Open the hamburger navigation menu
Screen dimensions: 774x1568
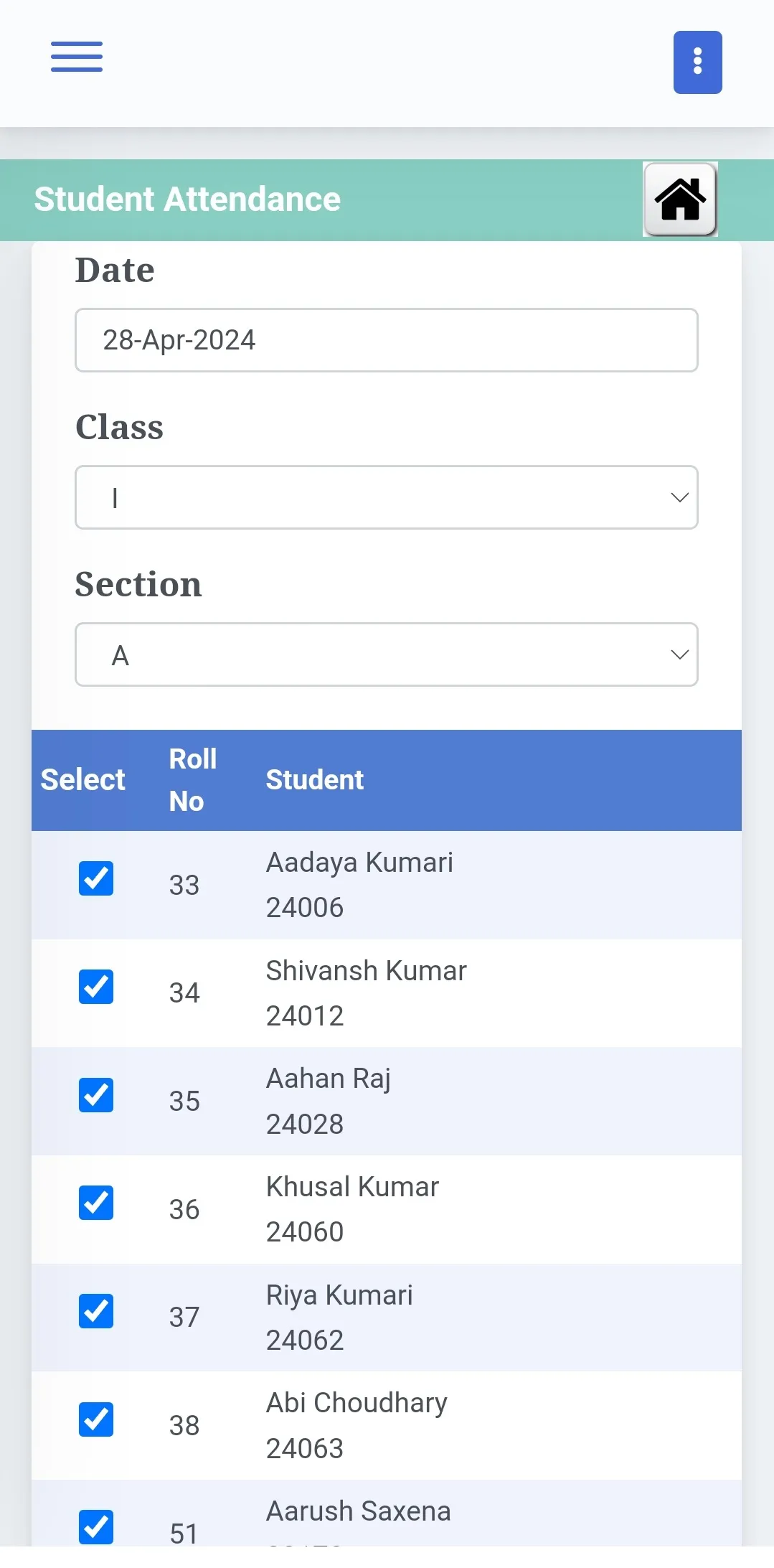coord(77,57)
